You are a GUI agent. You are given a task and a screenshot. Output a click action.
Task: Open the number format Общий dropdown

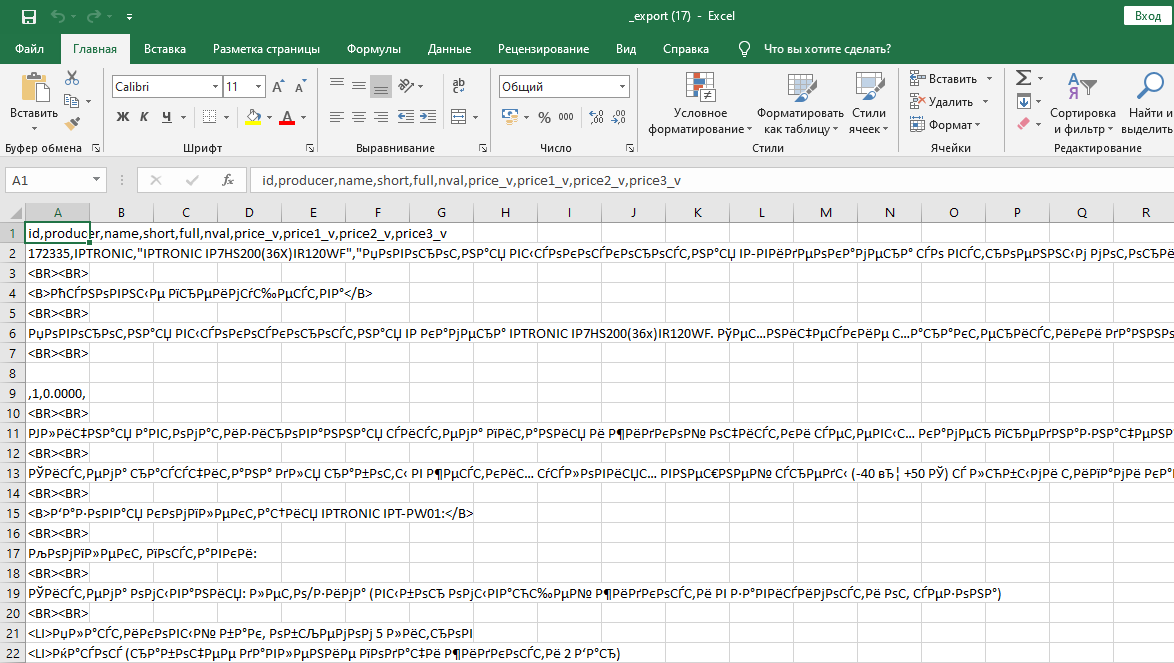622,87
